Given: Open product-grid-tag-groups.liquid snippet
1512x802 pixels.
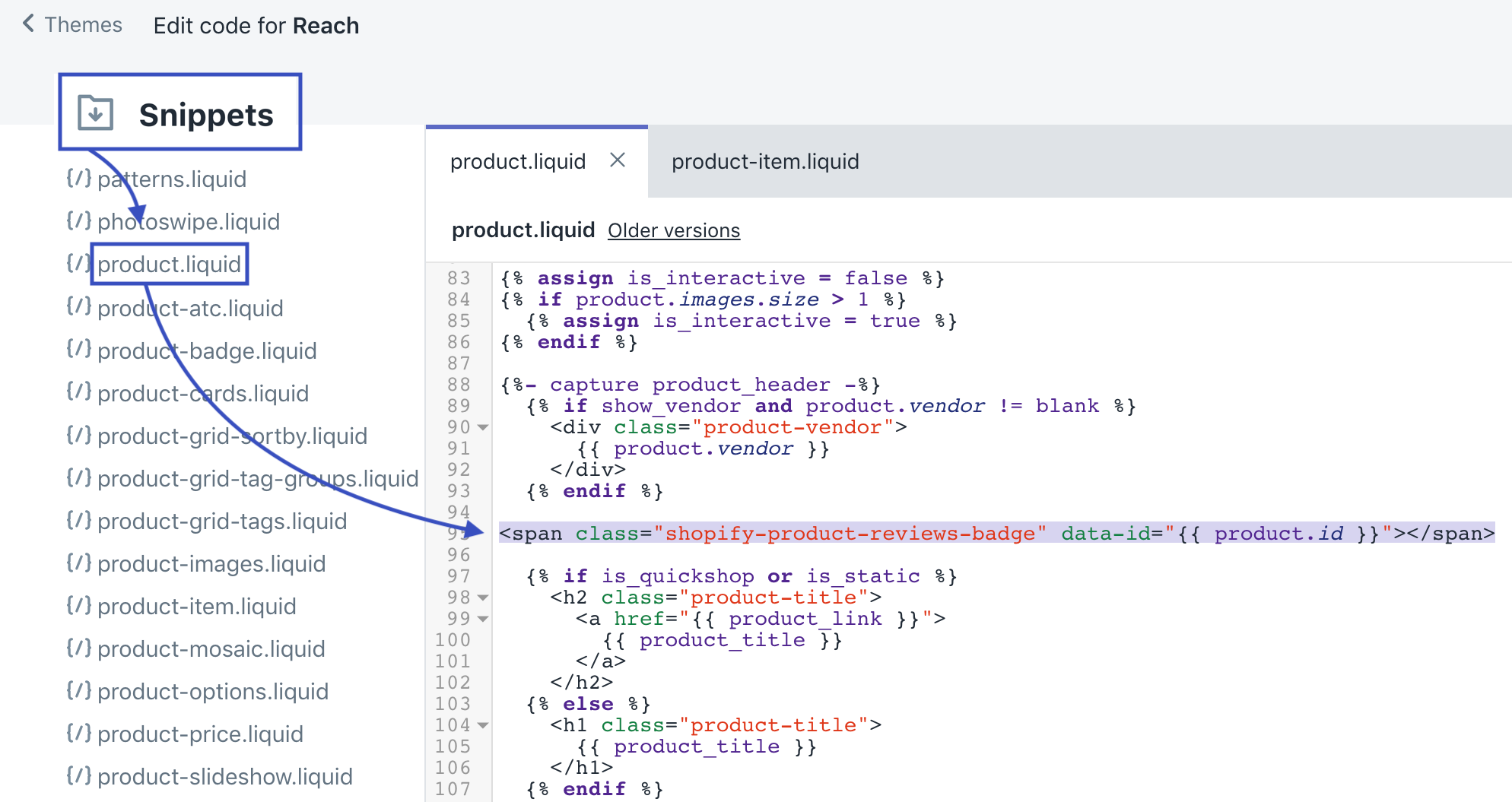Looking at the screenshot, I should click(258, 478).
